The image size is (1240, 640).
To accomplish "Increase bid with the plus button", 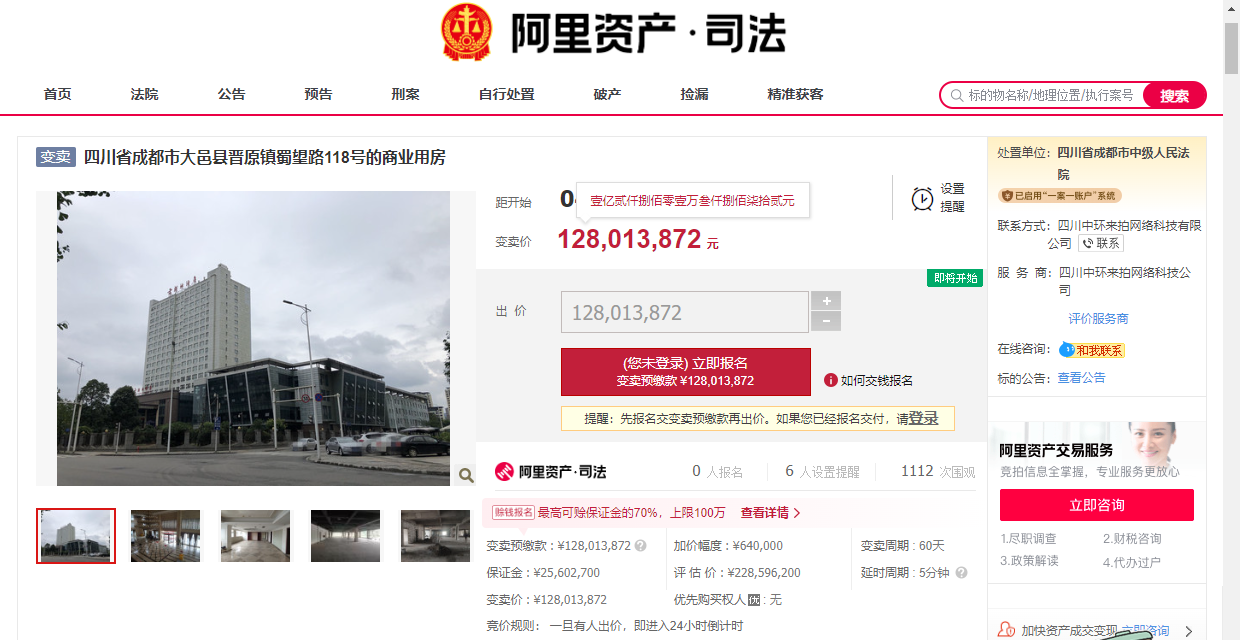I will 825,301.
